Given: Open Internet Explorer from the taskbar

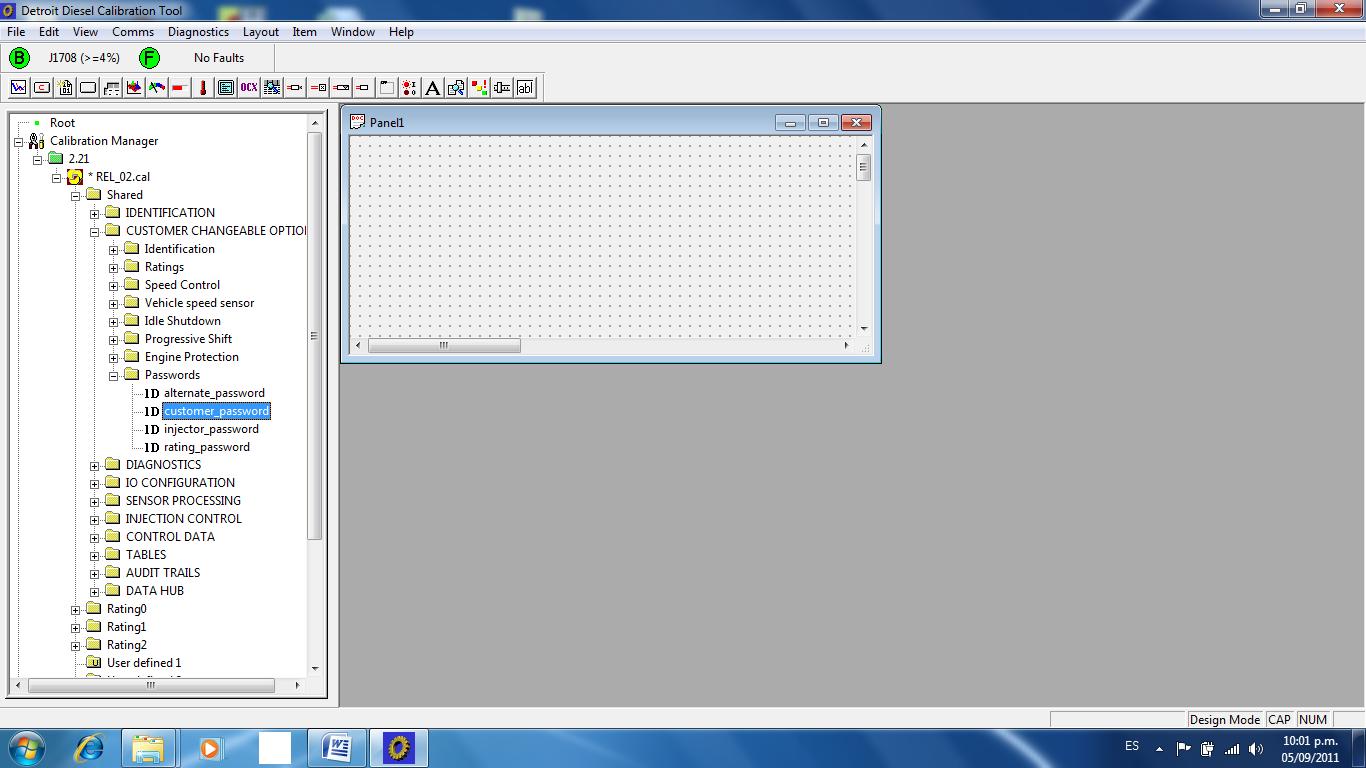Looking at the screenshot, I should click(90, 747).
